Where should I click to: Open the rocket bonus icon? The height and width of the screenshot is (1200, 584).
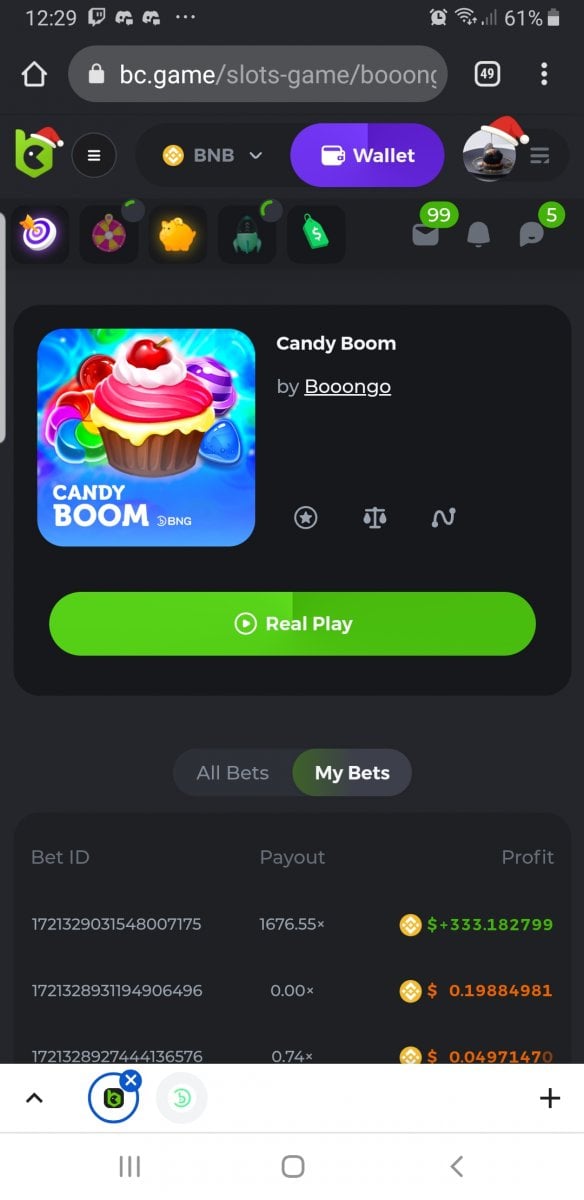247,234
